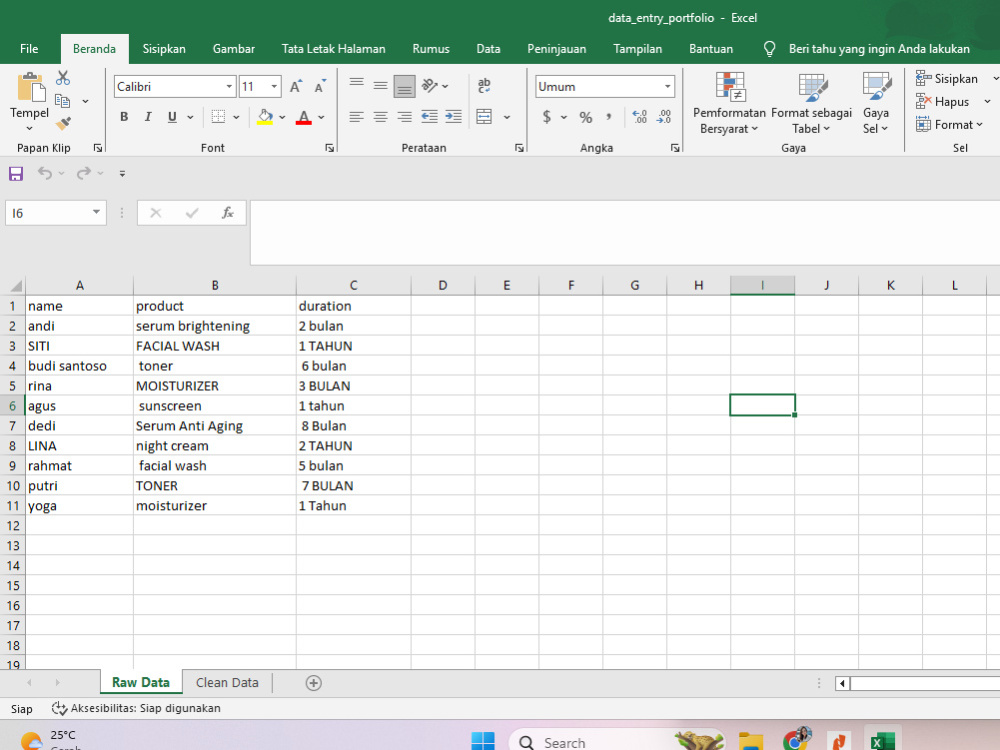1000x750 pixels.
Task: Expand the underline style dropdown arrow
Action: coord(190,117)
